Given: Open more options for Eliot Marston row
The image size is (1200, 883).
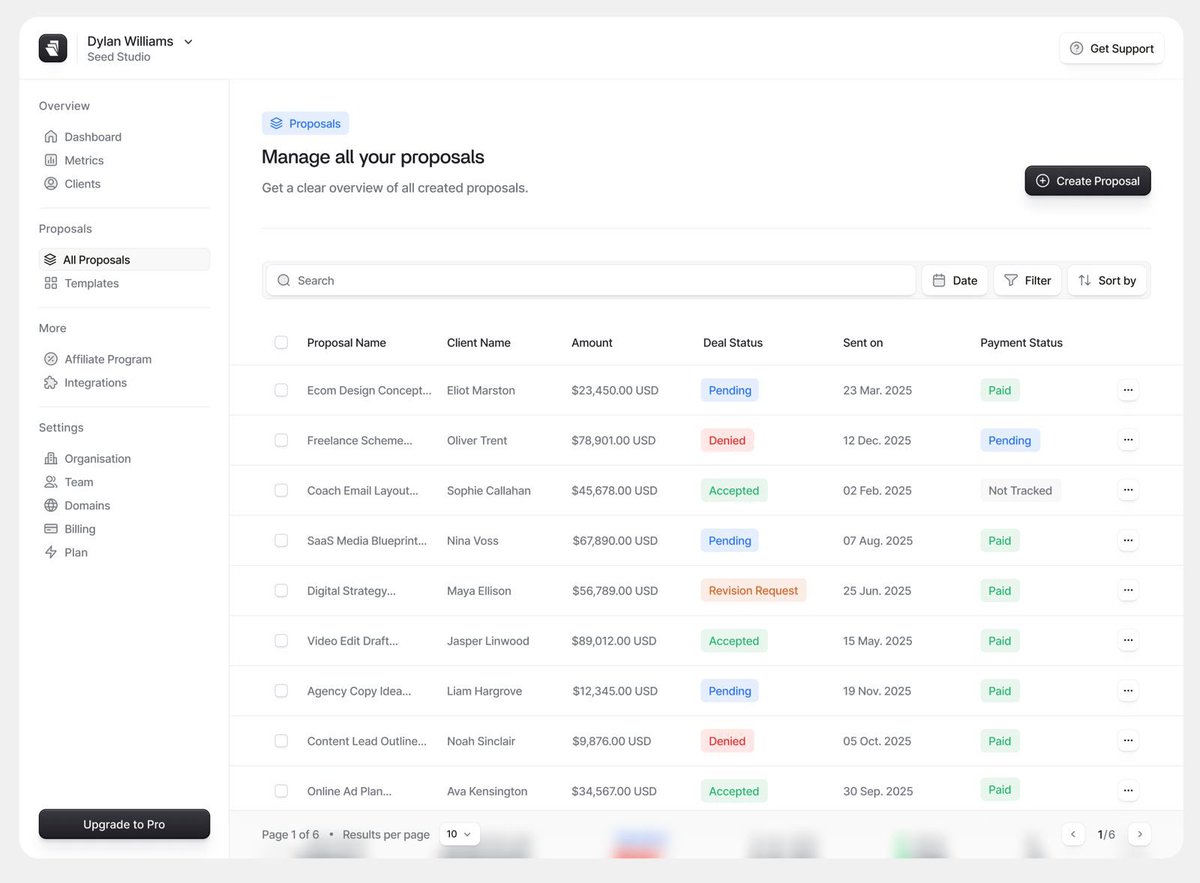Looking at the screenshot, I should [1128, 390].
